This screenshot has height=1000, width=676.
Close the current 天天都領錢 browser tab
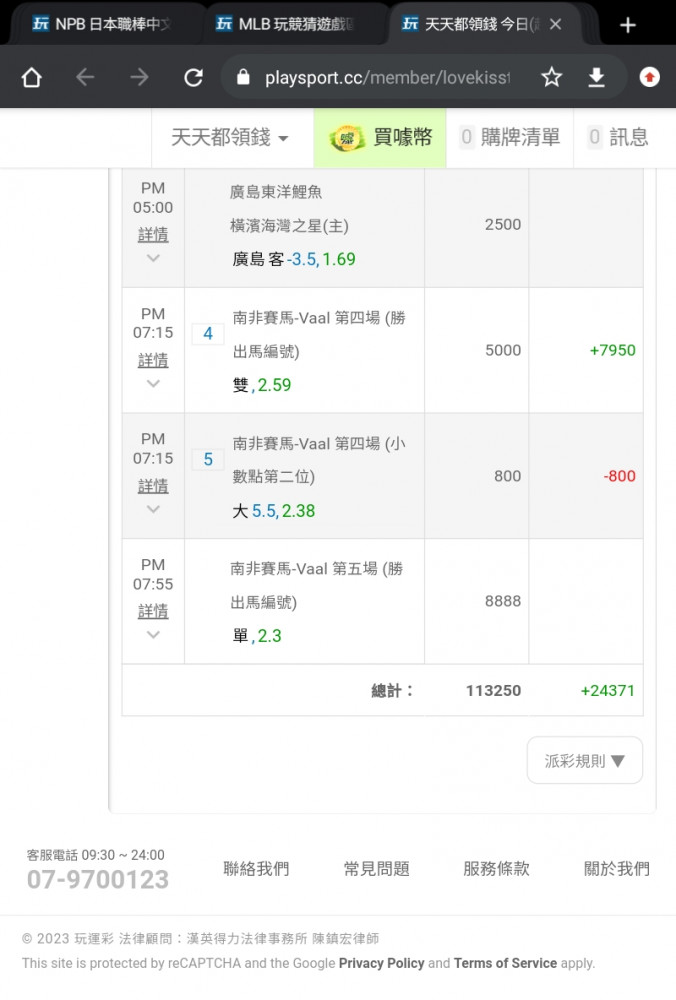(555, 24)
